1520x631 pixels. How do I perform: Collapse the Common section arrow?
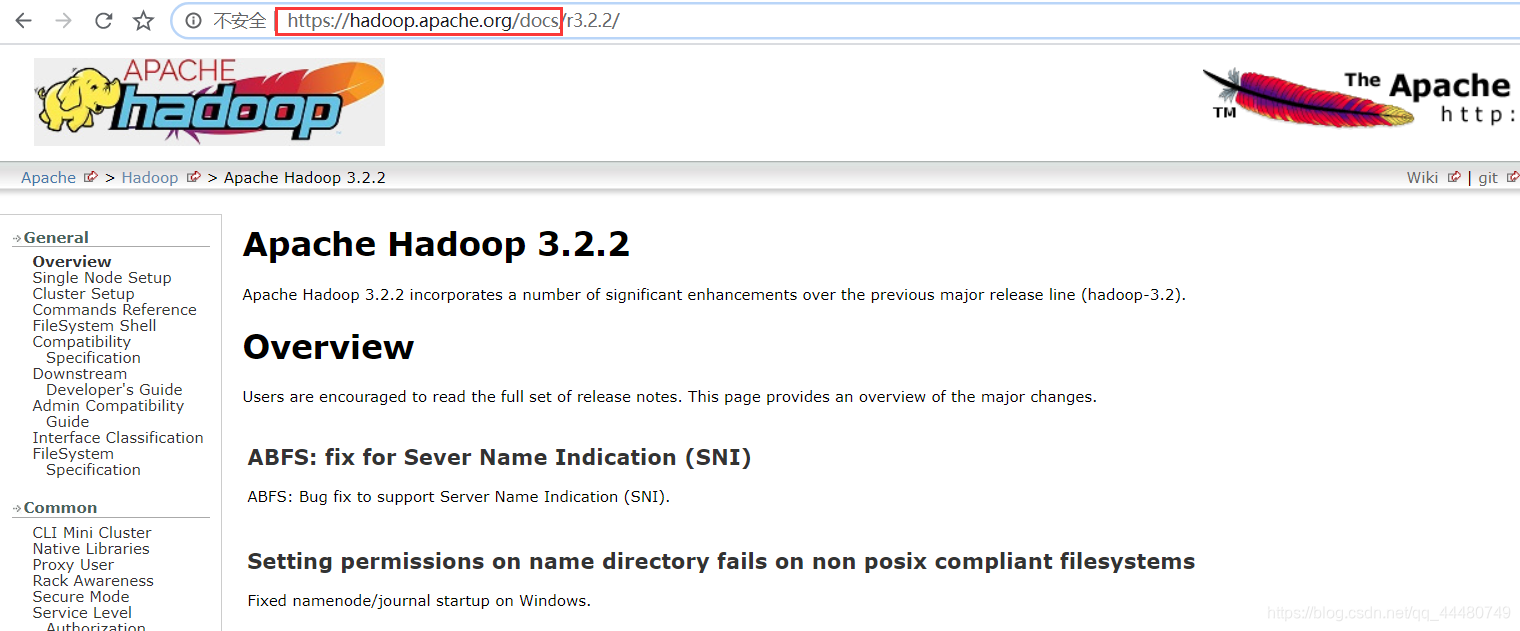[17, 508]
